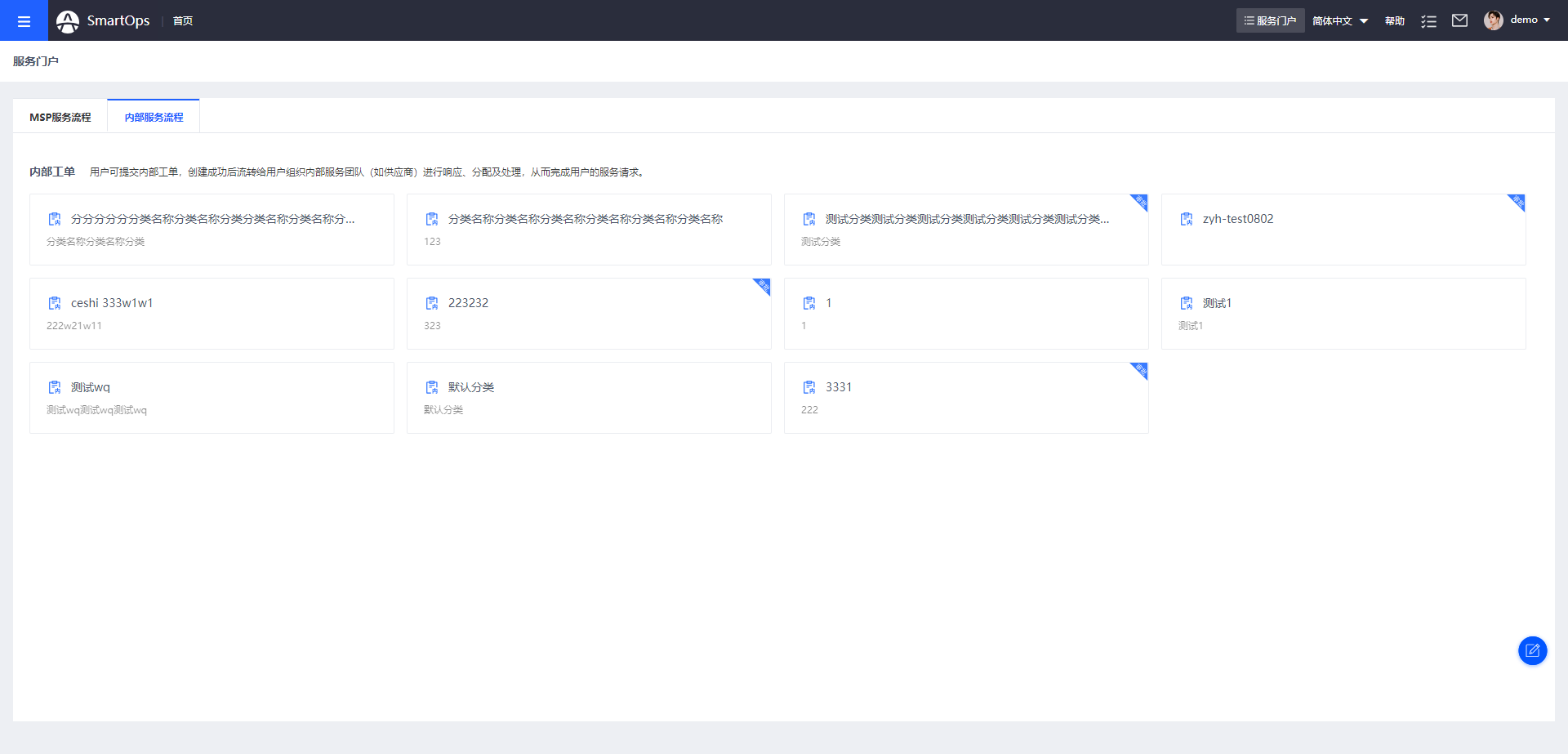The height and width of the screenshot is (754, 1568).
Task: Click the 内部工单 section heading
Action: 52,172
